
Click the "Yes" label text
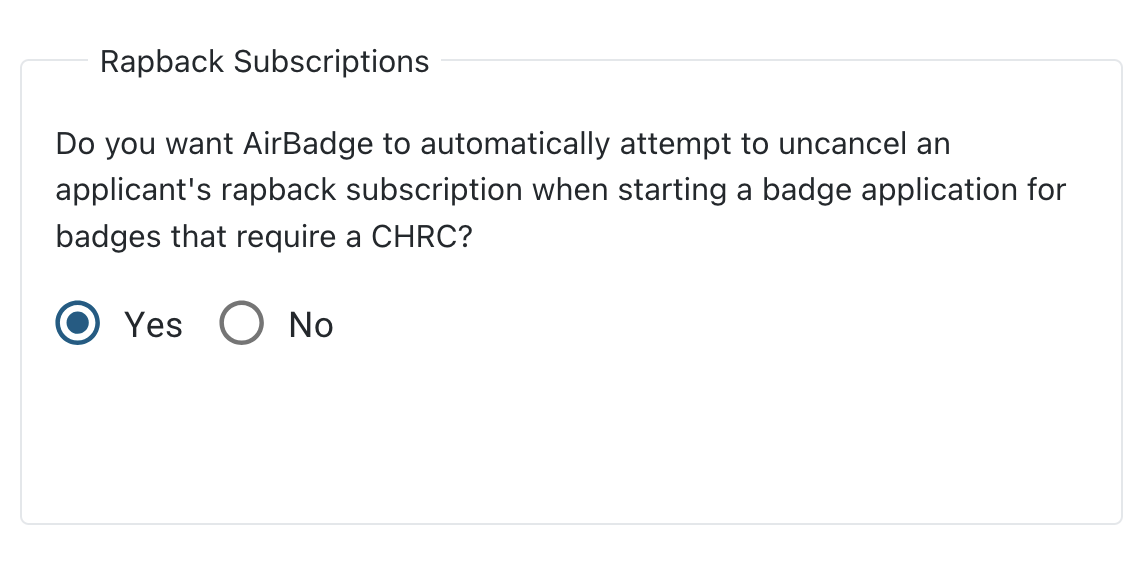(153, 325)
